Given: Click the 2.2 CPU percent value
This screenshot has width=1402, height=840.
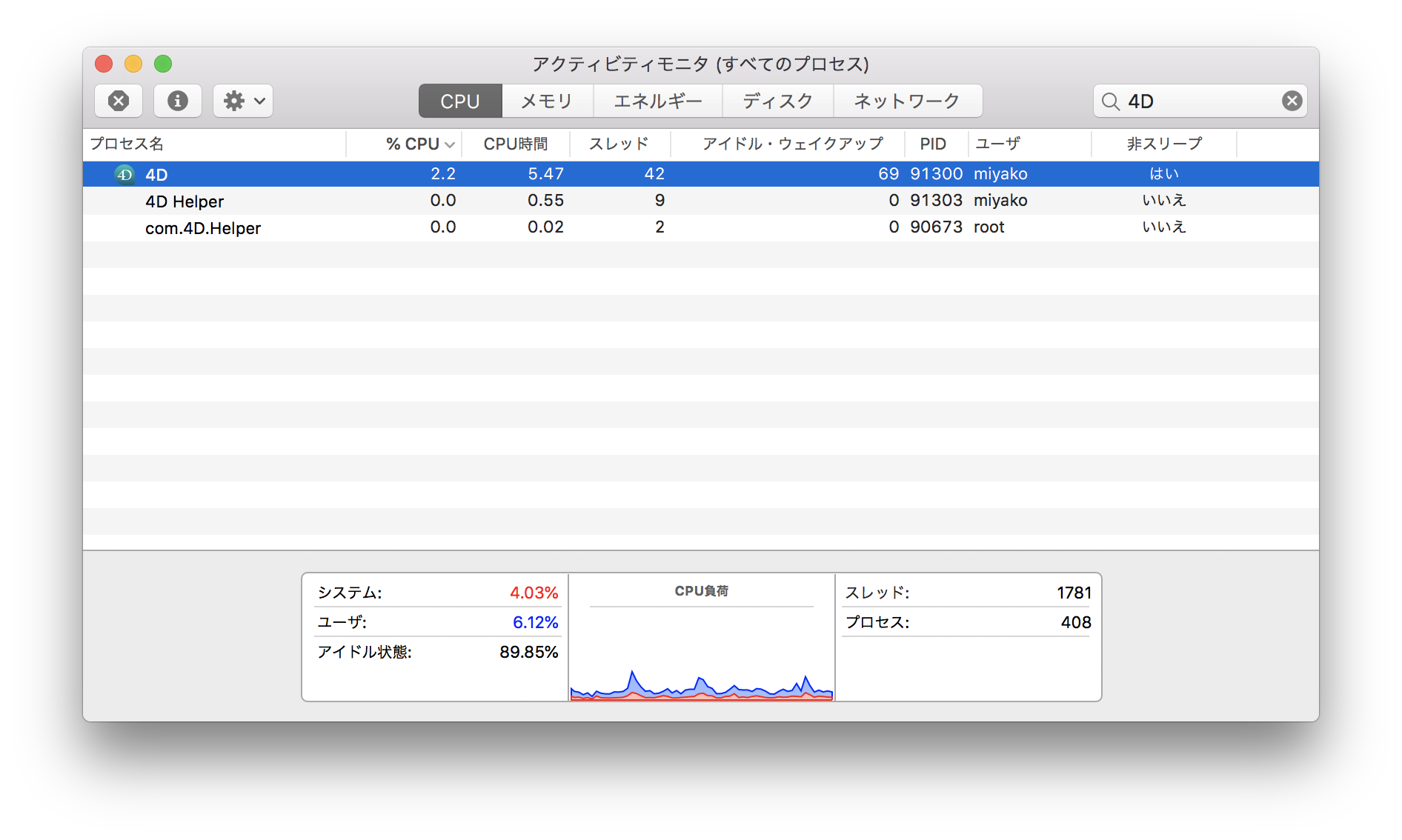Looking at the screenshot, I should tap(443, 174).
